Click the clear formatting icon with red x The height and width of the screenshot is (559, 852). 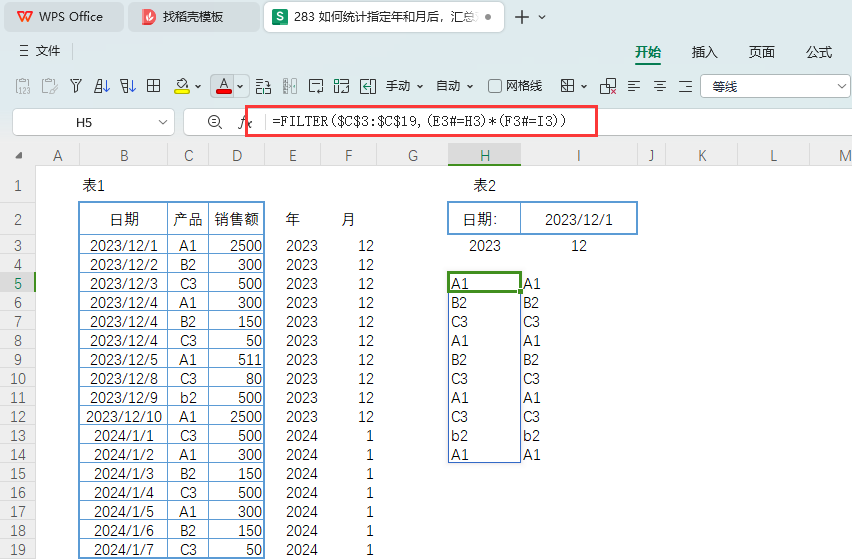click(608, 86)
